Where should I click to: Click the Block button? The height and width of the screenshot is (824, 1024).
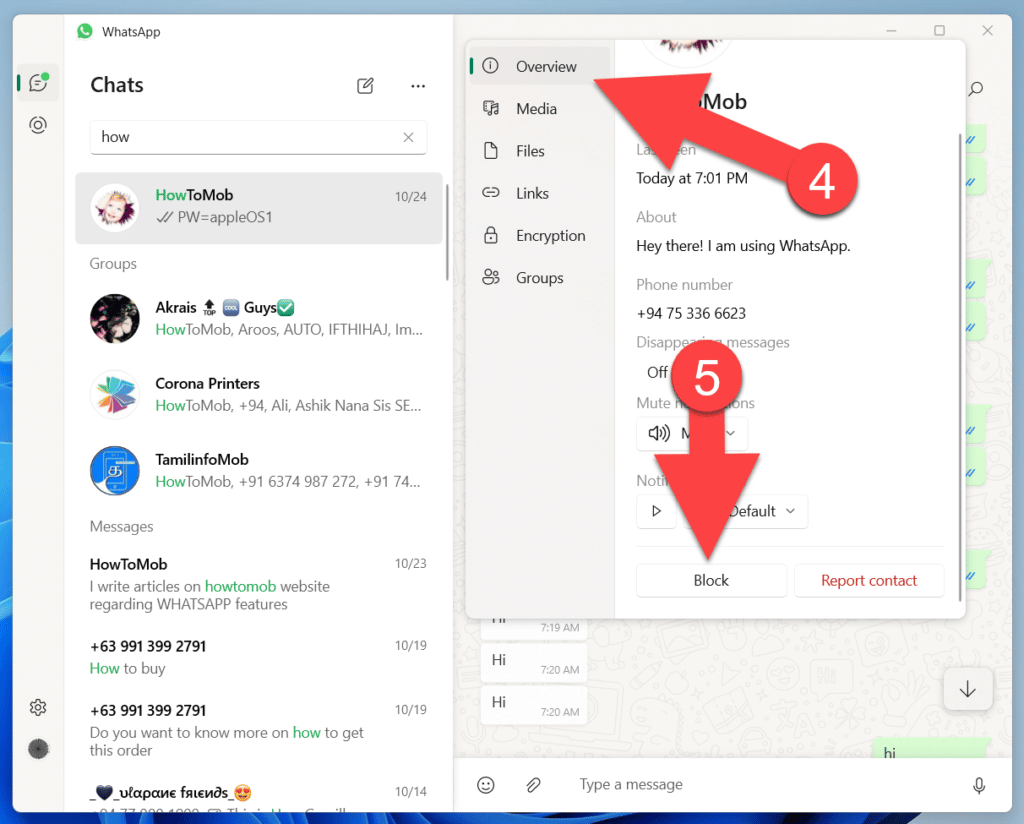coord(711,580)
